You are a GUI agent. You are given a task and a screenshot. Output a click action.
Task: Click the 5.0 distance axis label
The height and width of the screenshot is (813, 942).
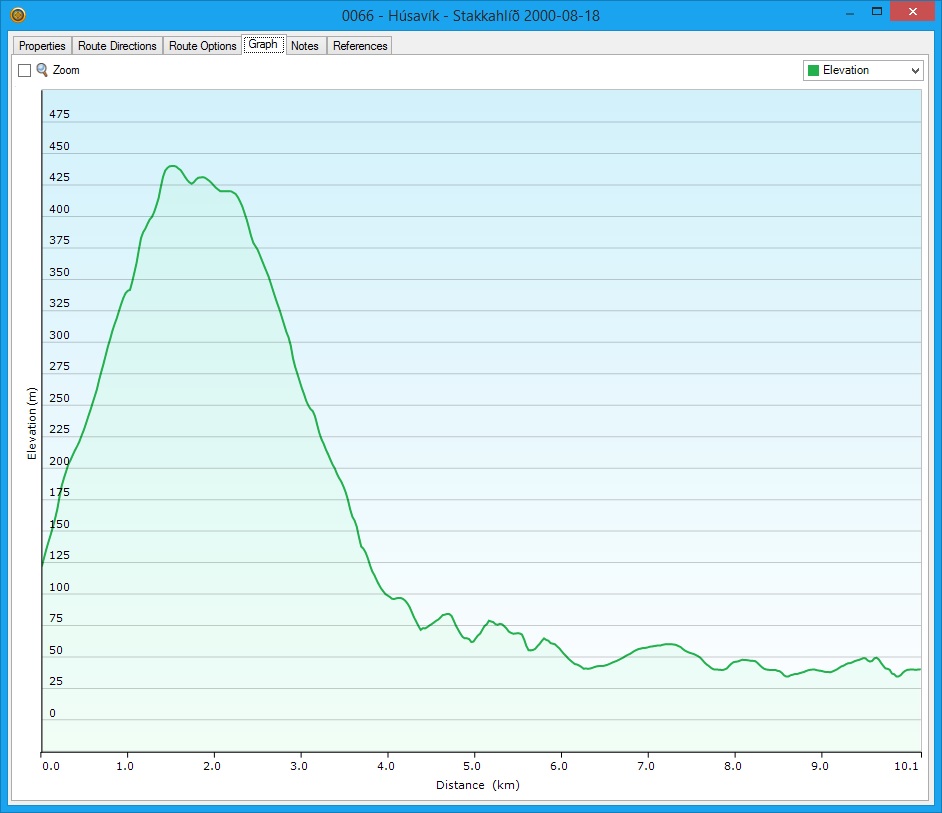[472, 766]
